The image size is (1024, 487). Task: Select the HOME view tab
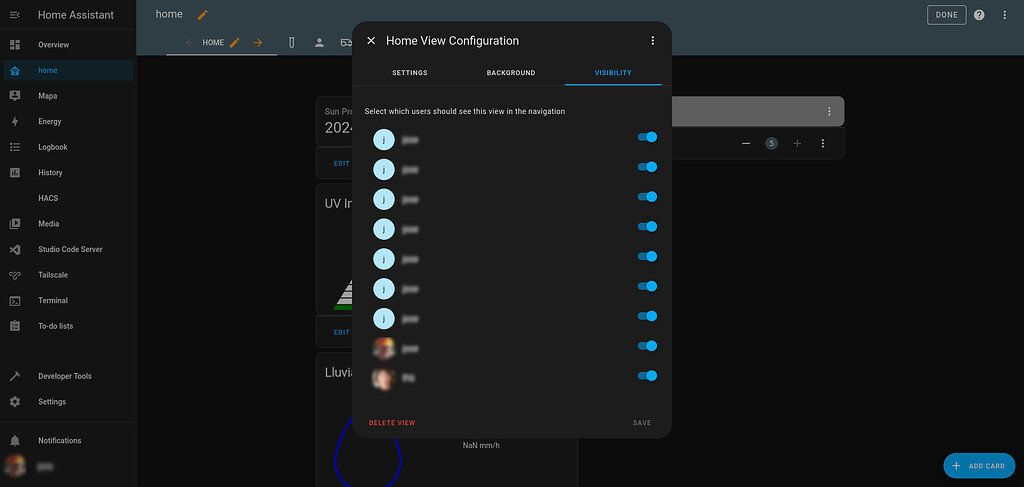tap(213, 42)
